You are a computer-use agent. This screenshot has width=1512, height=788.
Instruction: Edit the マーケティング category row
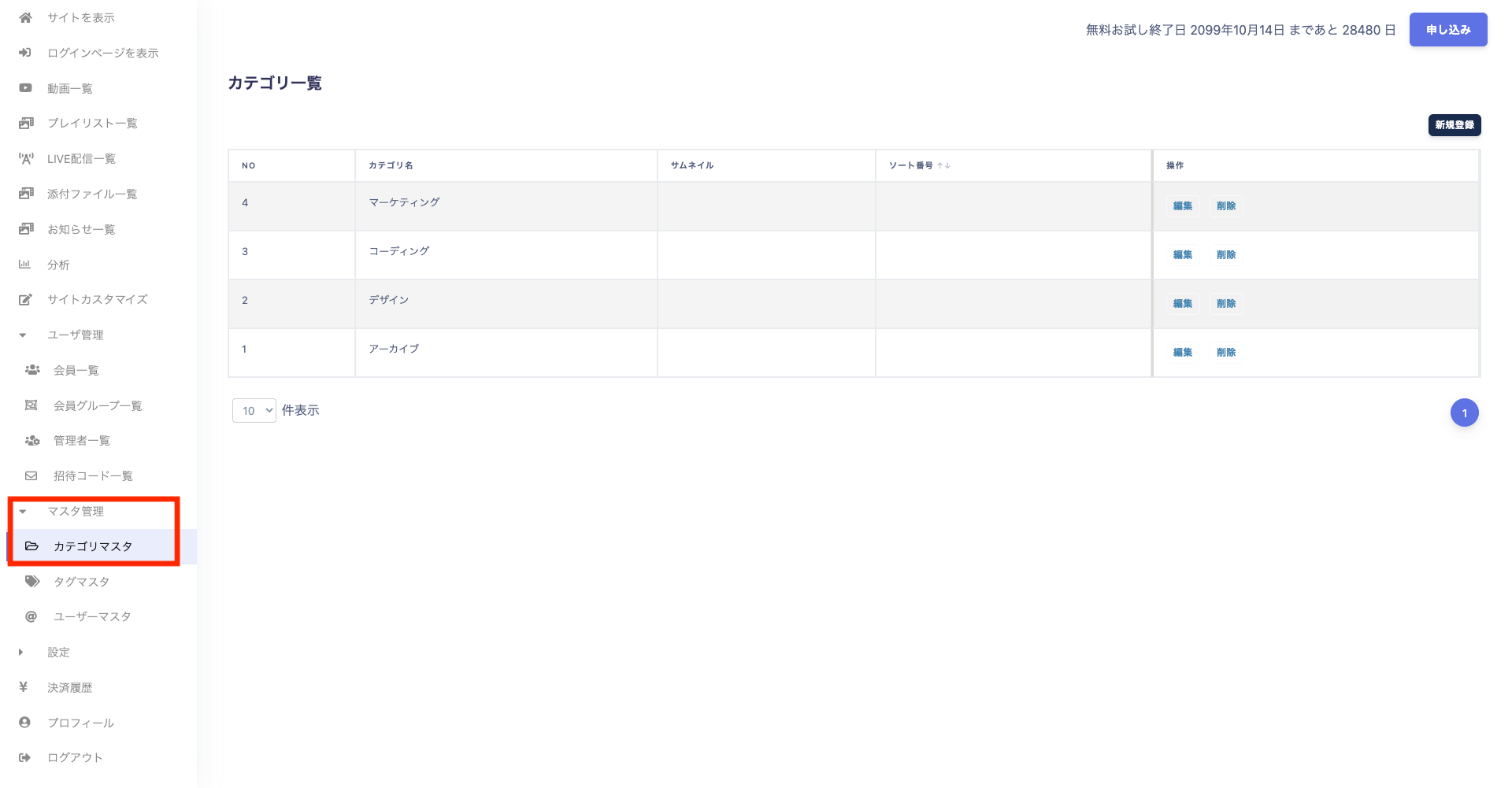point(1183,206)
